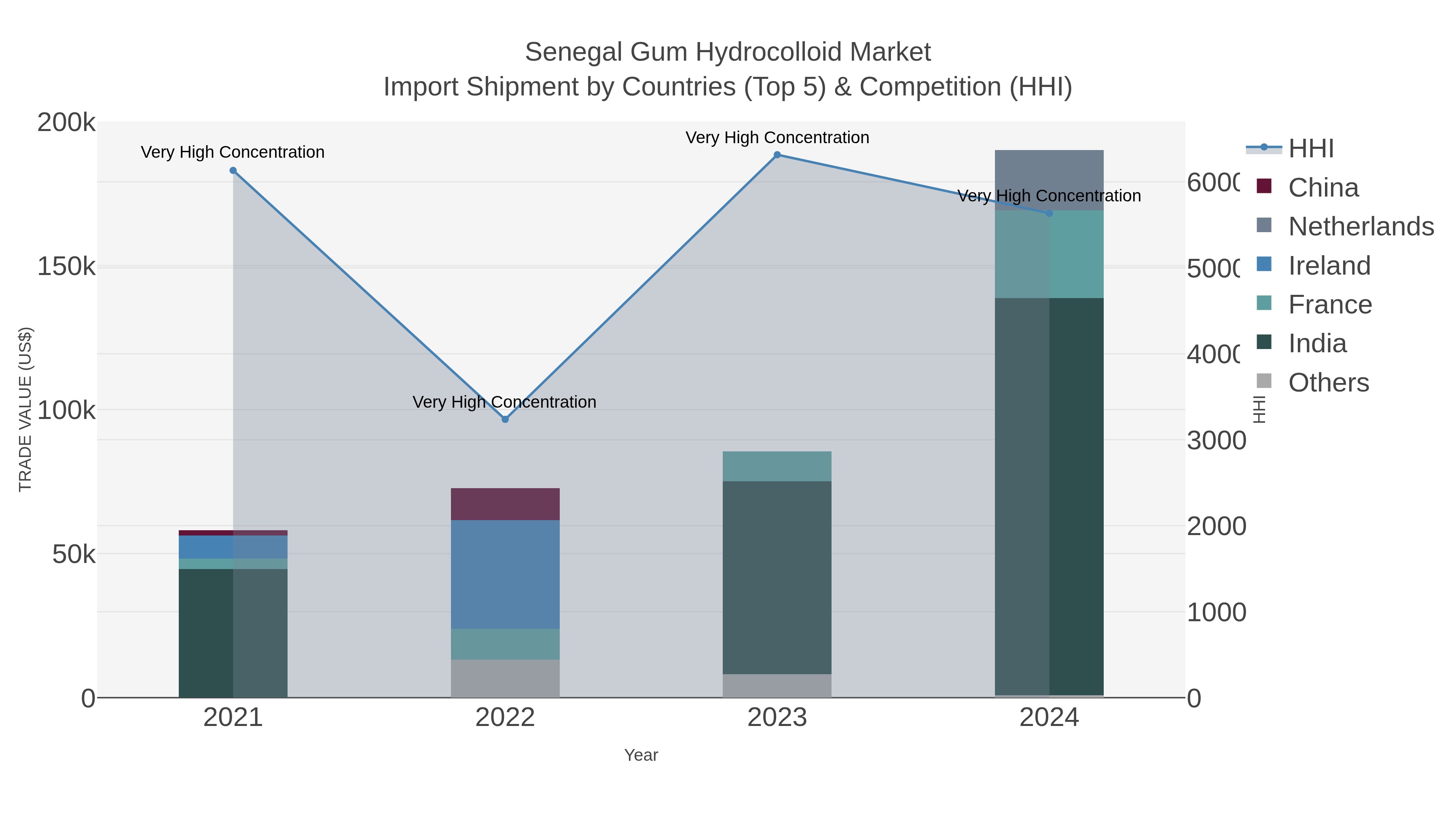Click the chart title Senegal Gum Hydrocolloid Market
1456x819 pixels.
tap(728, 52)
